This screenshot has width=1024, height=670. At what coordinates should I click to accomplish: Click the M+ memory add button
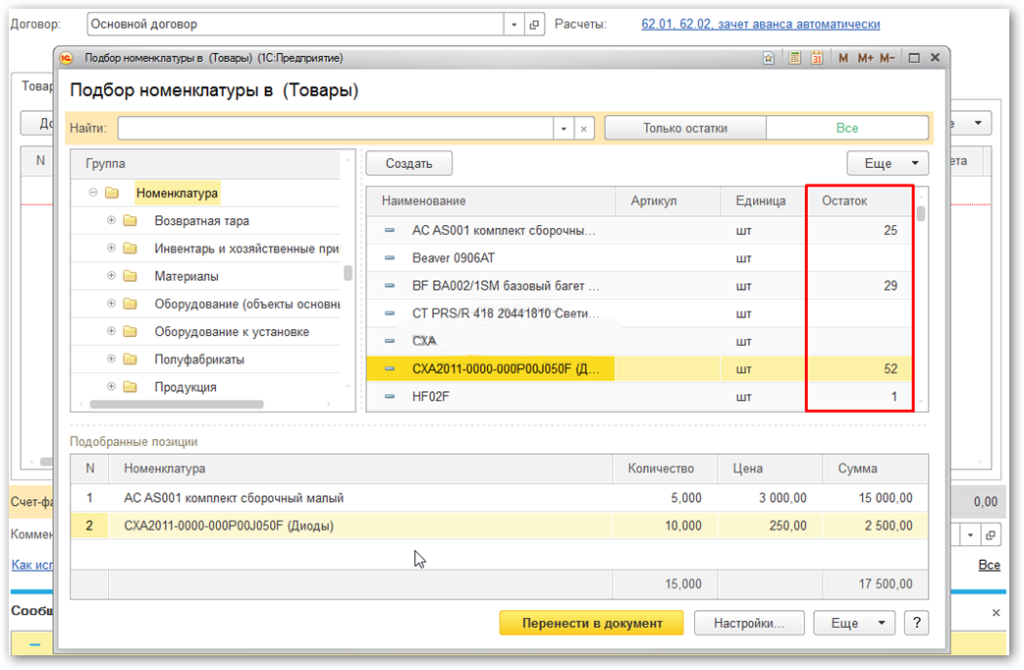pos(865,58)
